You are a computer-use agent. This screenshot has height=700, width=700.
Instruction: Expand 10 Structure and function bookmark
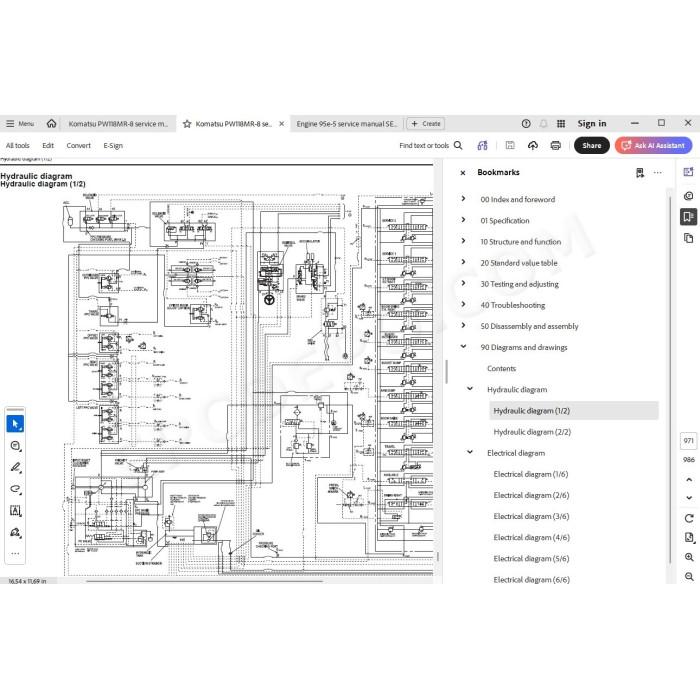tap(463, 241)
